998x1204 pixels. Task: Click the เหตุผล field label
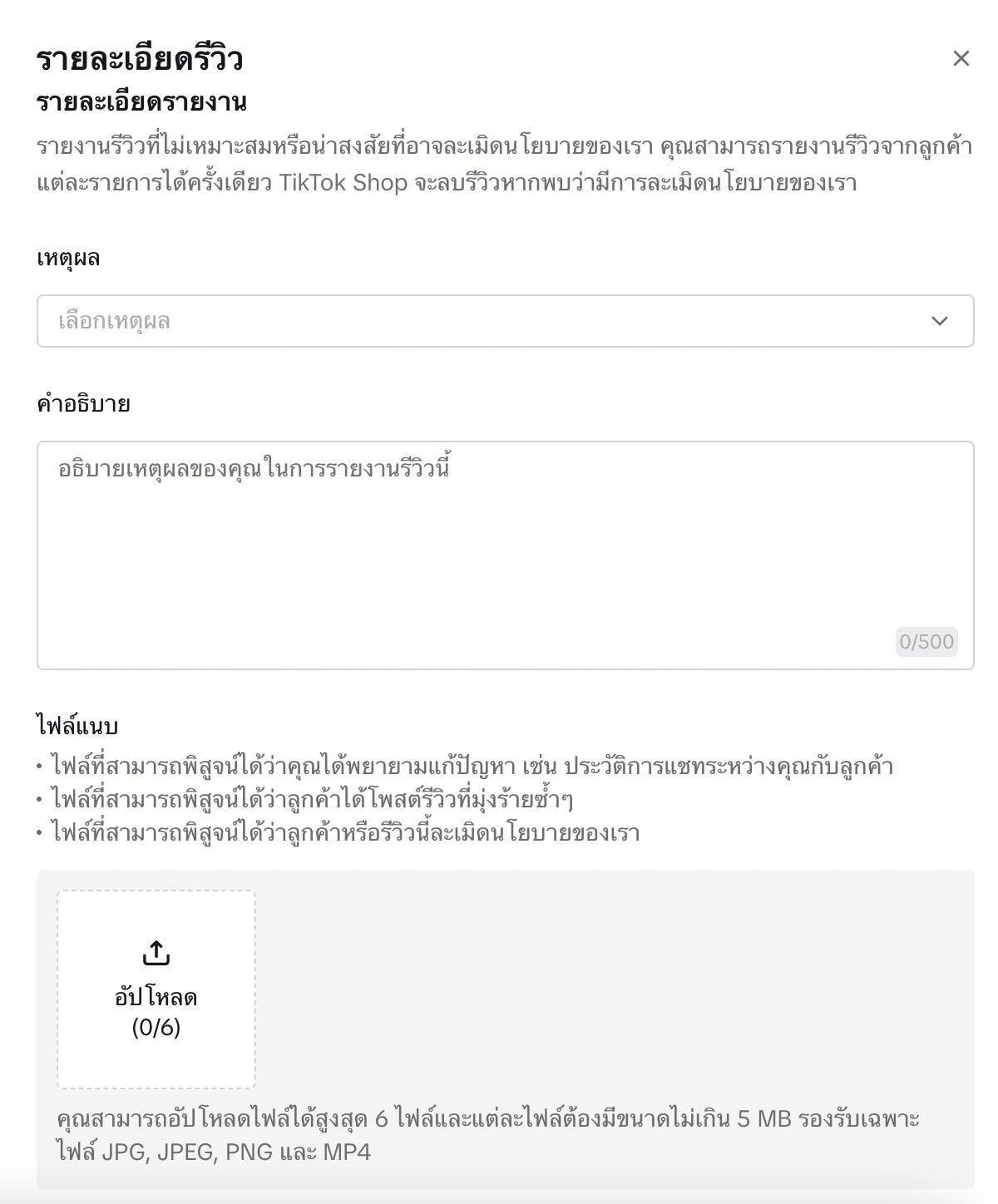pyautogui.click(x=68, y=258)
